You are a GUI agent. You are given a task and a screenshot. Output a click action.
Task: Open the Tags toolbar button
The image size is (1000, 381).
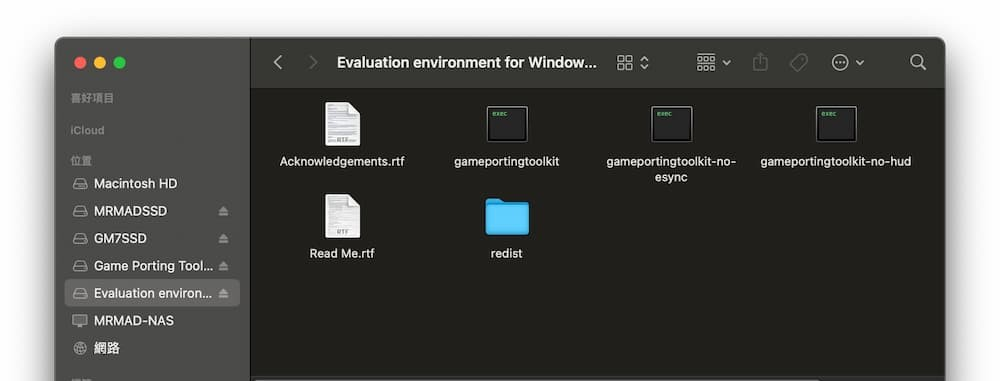[x=798, y=63]
